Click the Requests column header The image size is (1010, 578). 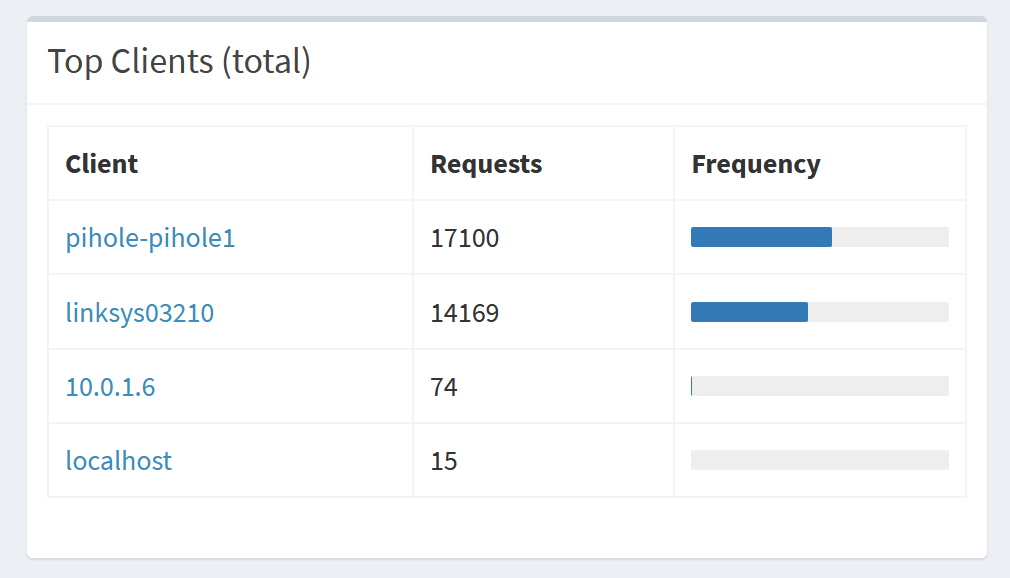486,164
